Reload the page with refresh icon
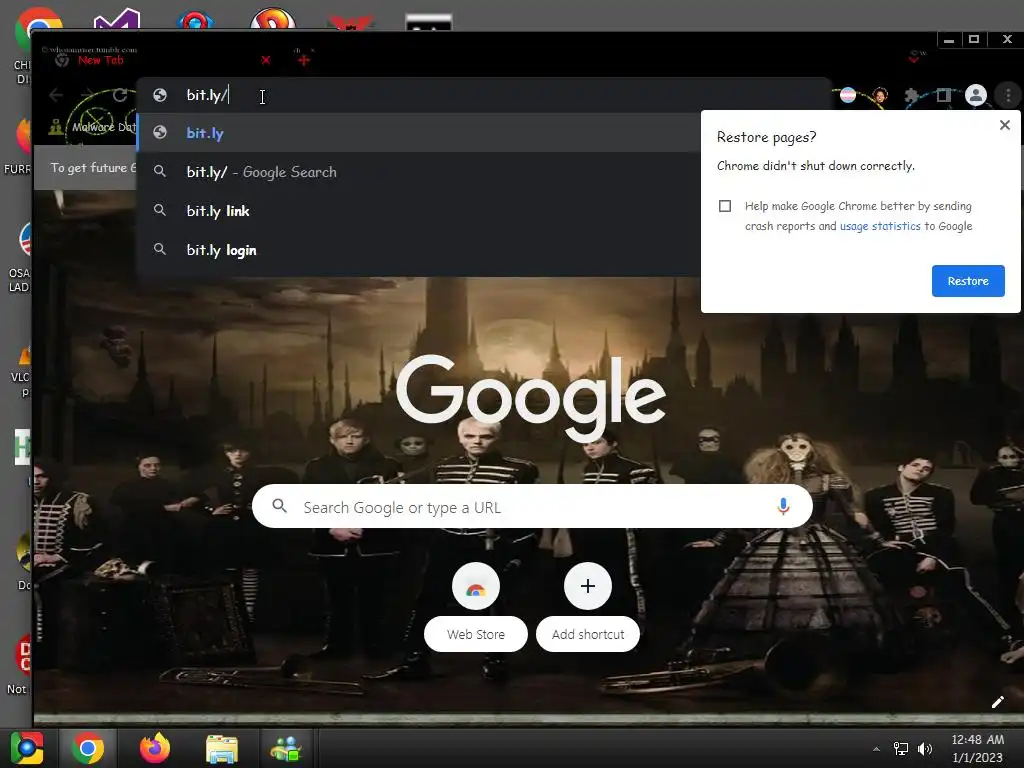The height and width of the screenshot is (768, 1024). coord(120,95)
